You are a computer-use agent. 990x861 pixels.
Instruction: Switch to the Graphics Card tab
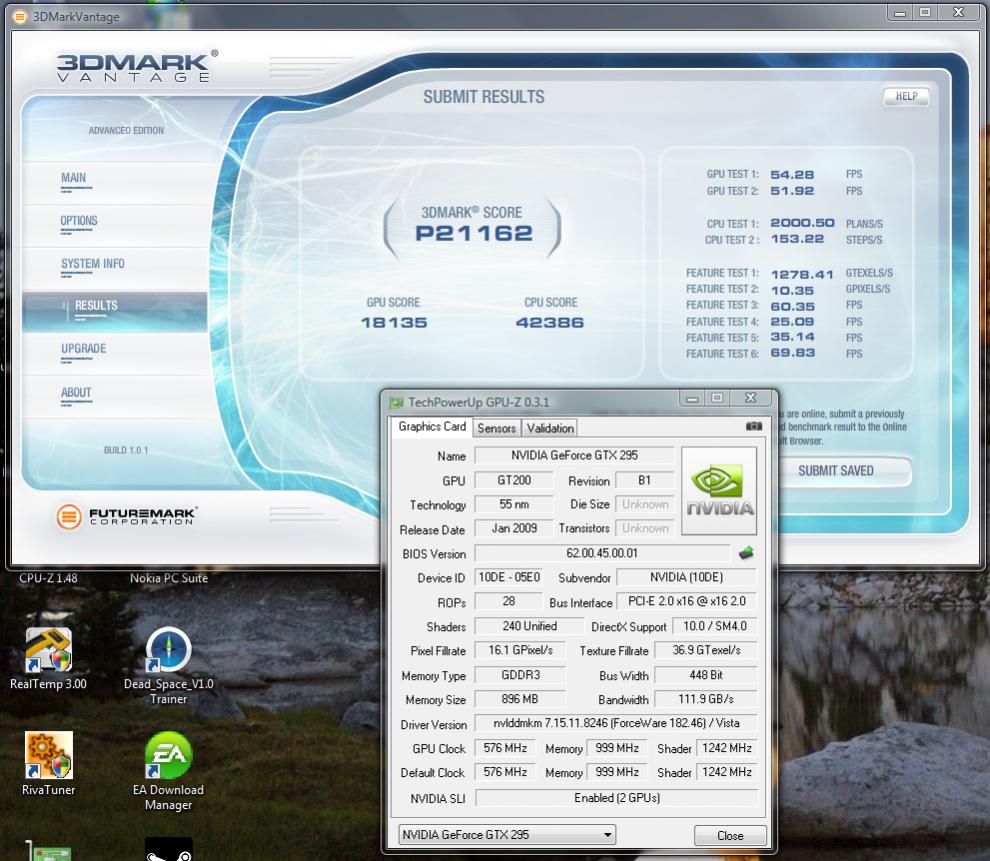point(432,427)
